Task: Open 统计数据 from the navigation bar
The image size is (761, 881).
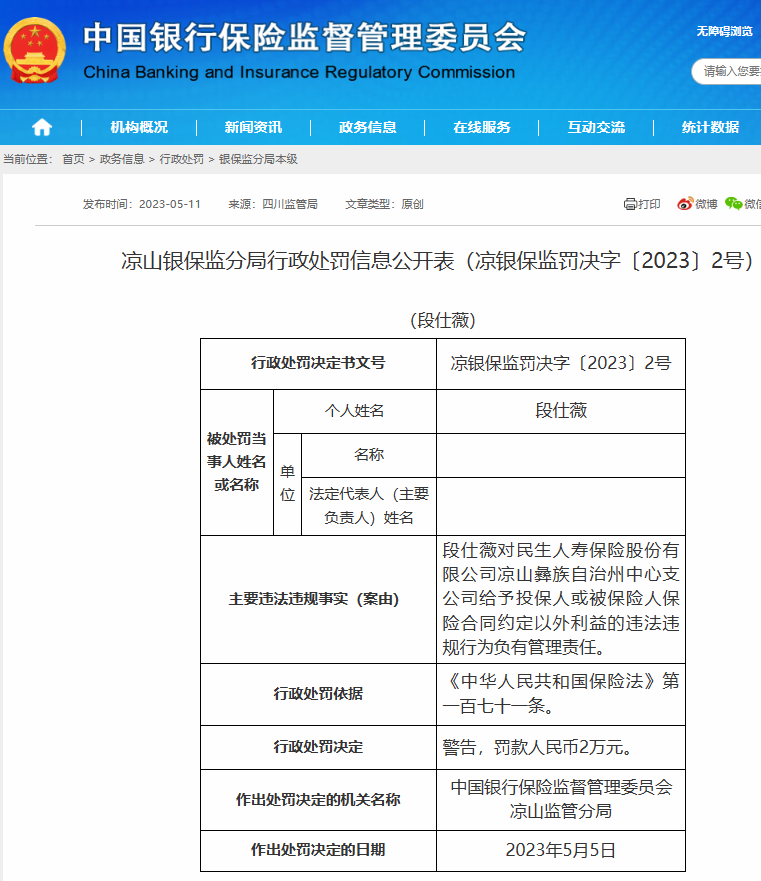Action: pyautogui.click(x=710, y=127)
